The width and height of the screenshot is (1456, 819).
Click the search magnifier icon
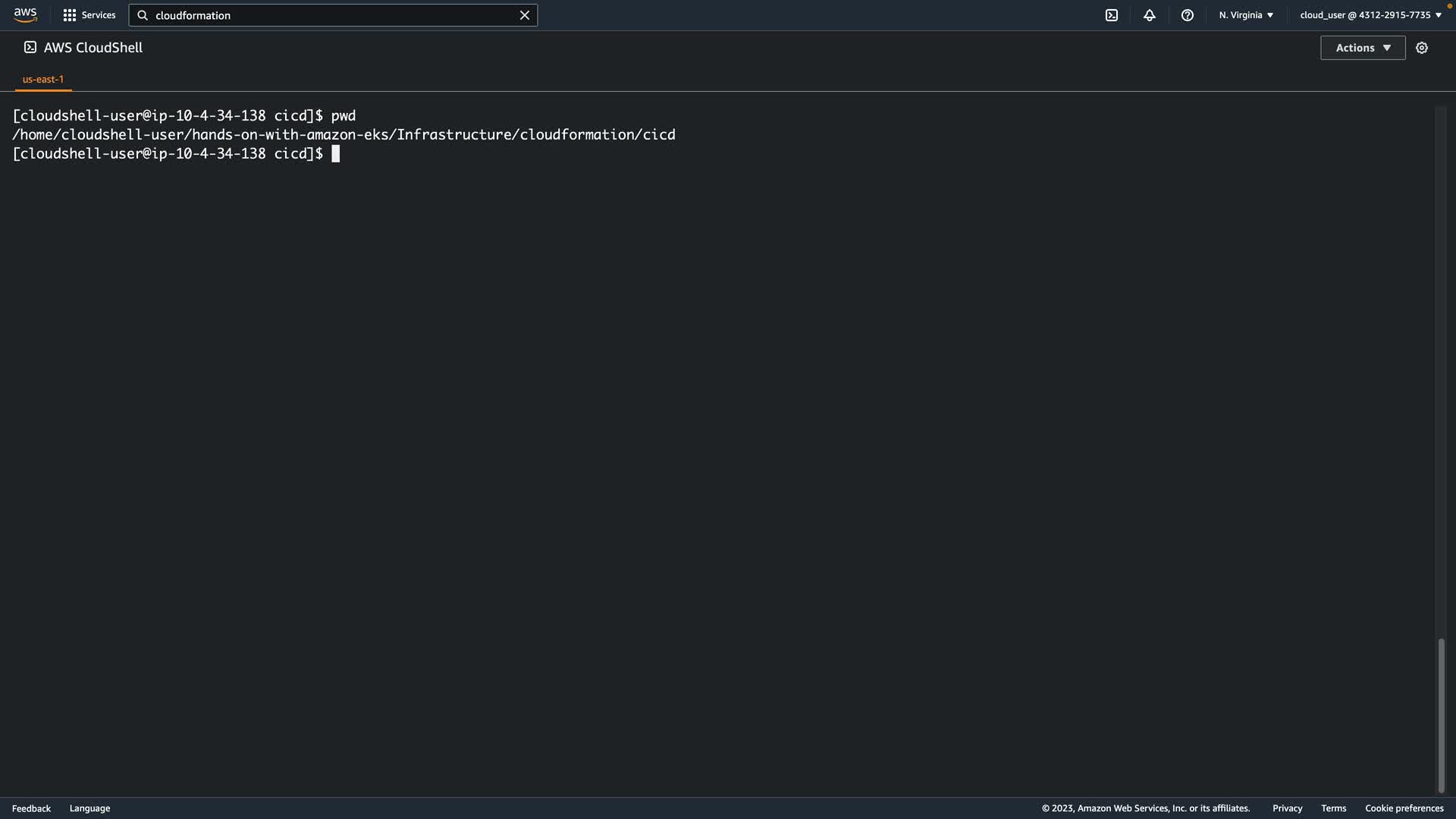[143, 15]
